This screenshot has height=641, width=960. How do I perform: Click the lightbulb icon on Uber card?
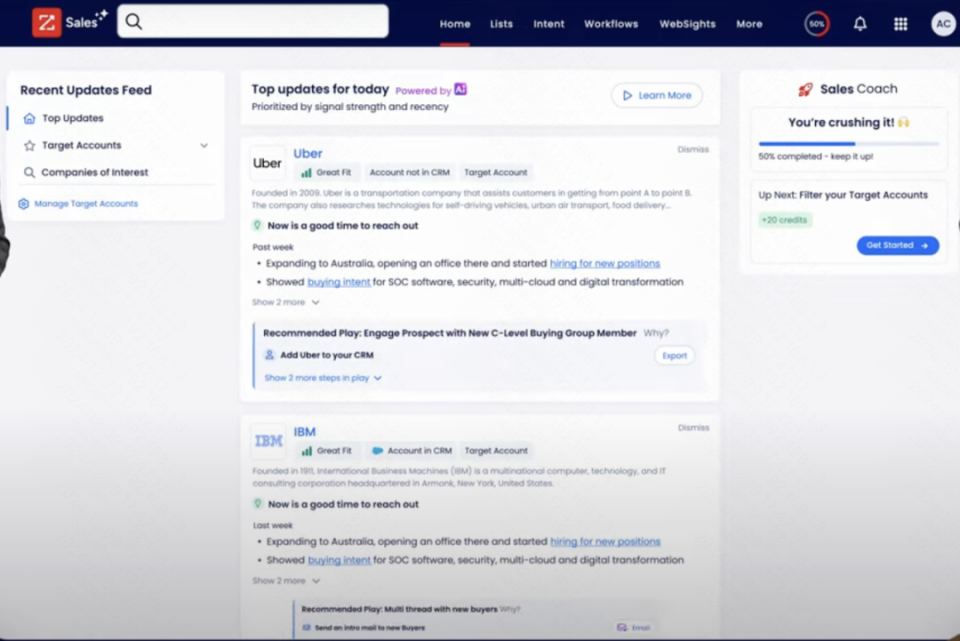point(257,225)
